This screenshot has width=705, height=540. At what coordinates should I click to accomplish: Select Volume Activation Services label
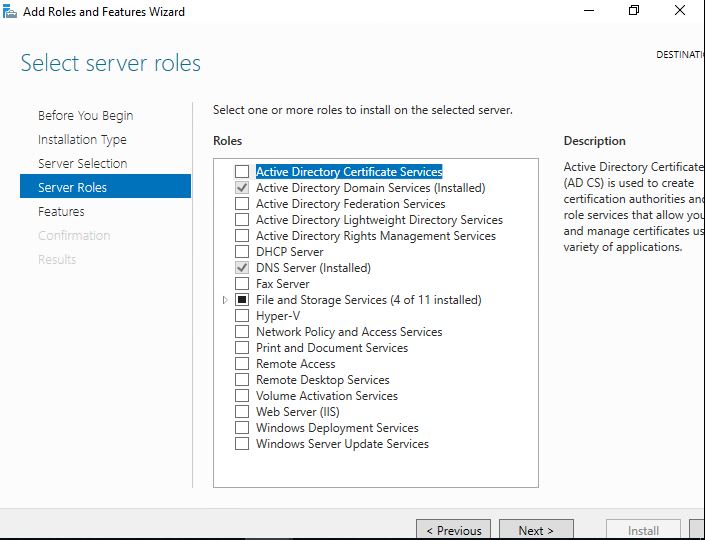(x=327, y=396)
